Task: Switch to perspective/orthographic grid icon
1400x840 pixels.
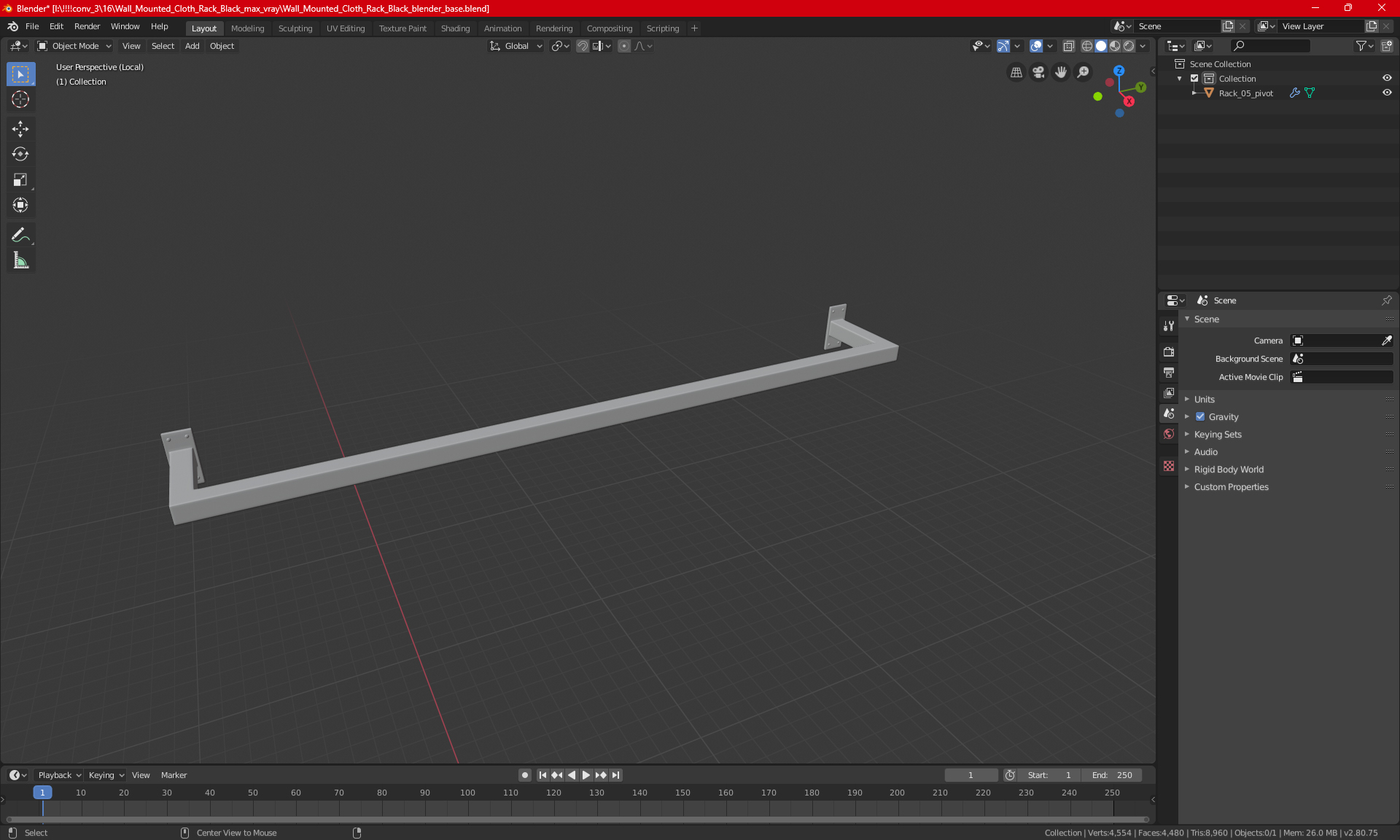Action: (x=1016, y=72)
